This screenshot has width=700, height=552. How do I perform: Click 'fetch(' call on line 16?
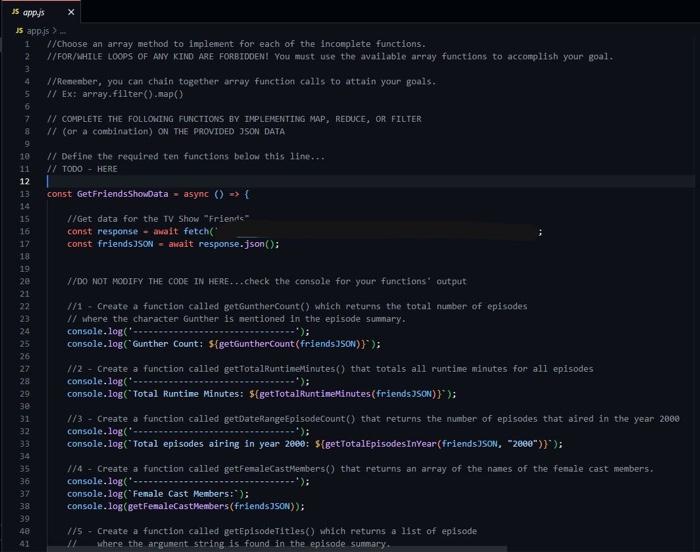(198, 231)
